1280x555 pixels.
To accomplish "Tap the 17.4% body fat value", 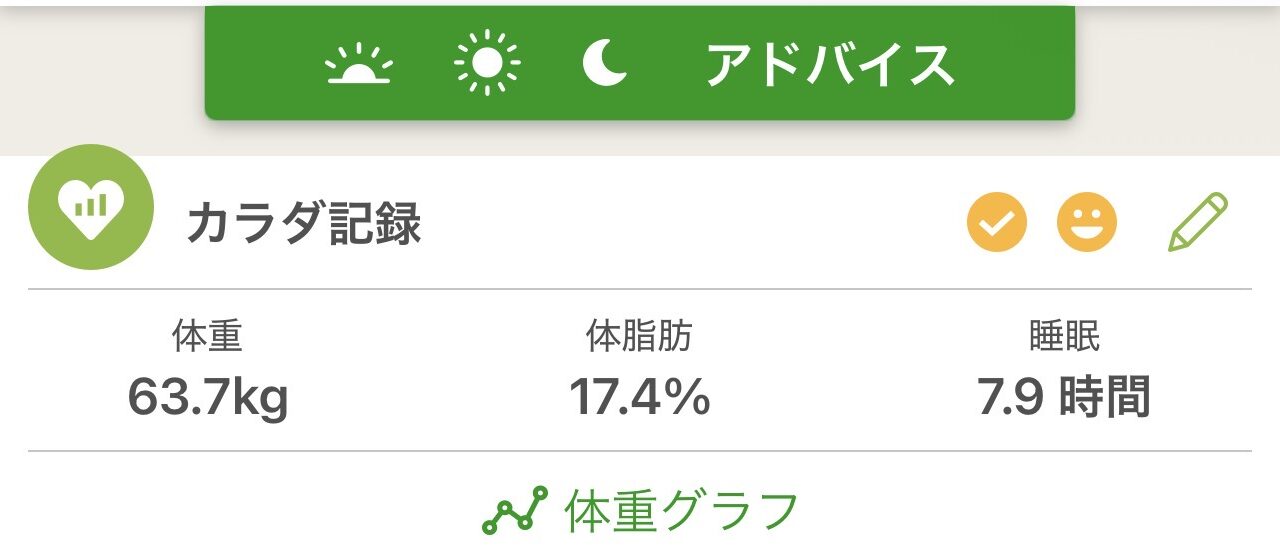I will coord(640,397).
